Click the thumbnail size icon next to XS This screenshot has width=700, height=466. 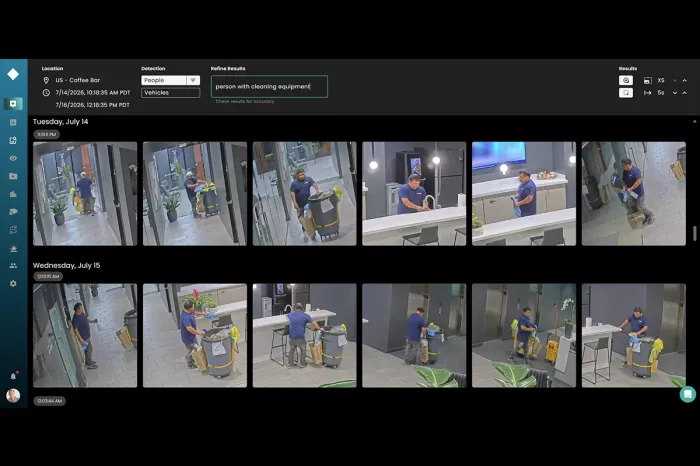point(647,81)
